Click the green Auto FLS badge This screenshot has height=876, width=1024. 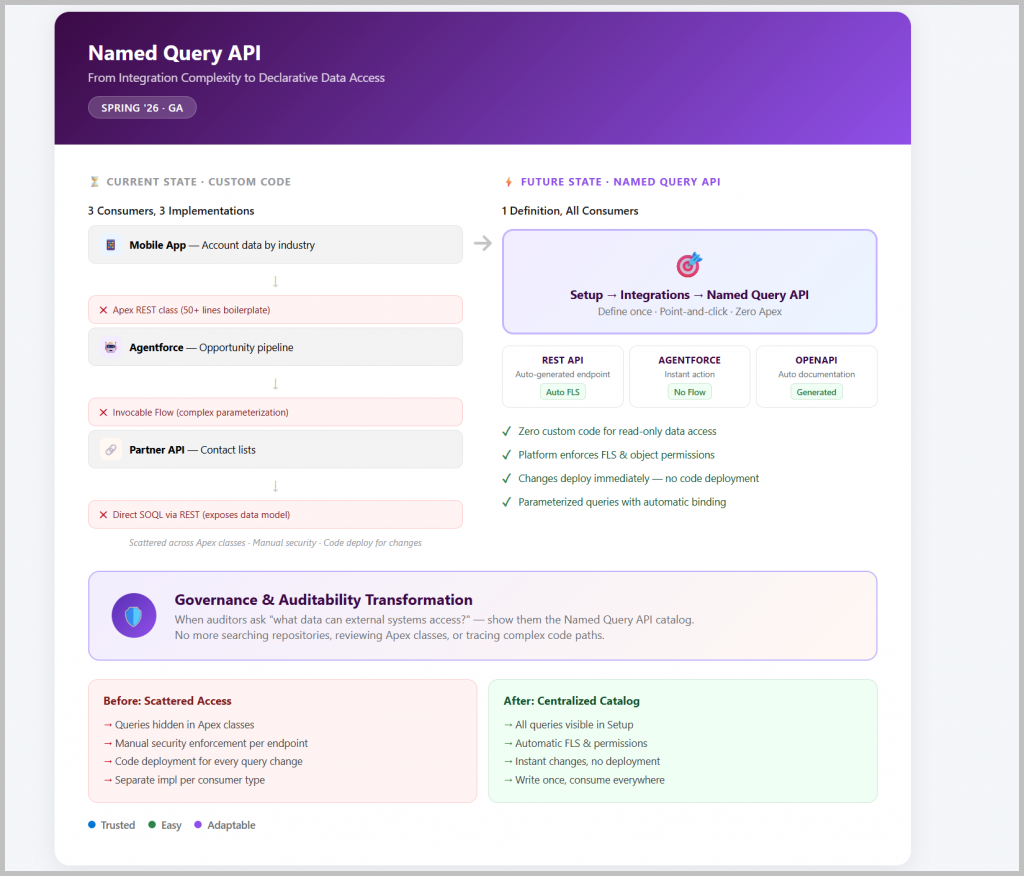[x=562, y=392]
